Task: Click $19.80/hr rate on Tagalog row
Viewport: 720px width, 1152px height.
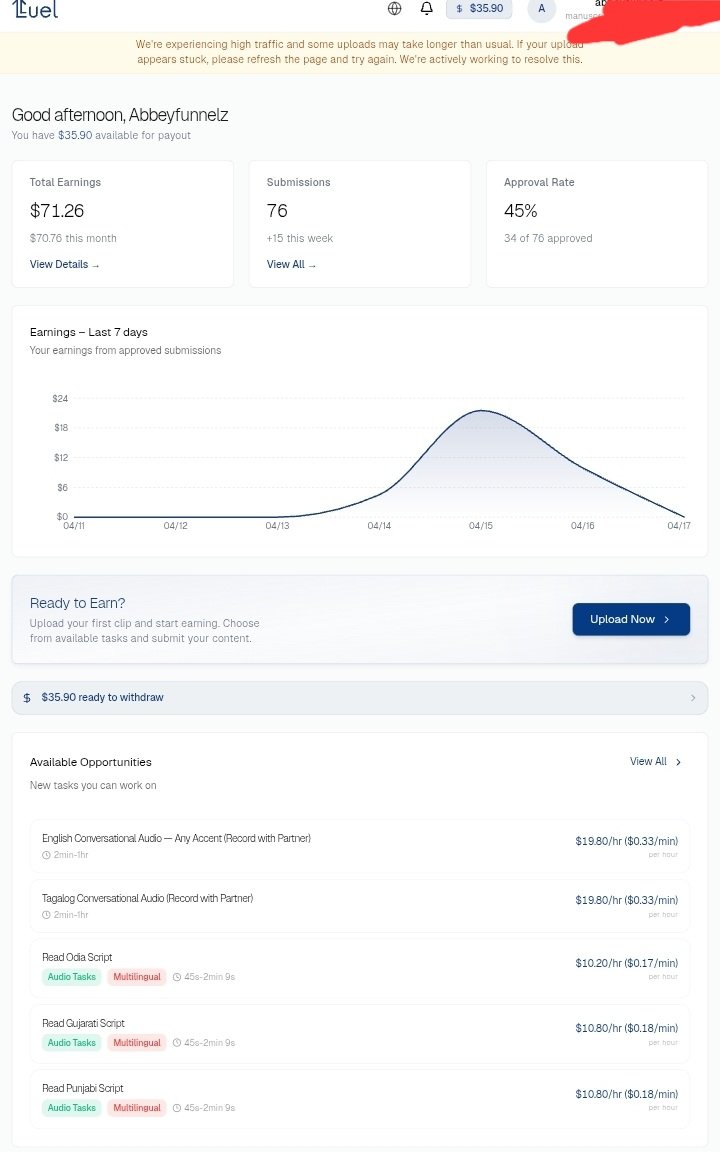Action: (x=627, y=900)
